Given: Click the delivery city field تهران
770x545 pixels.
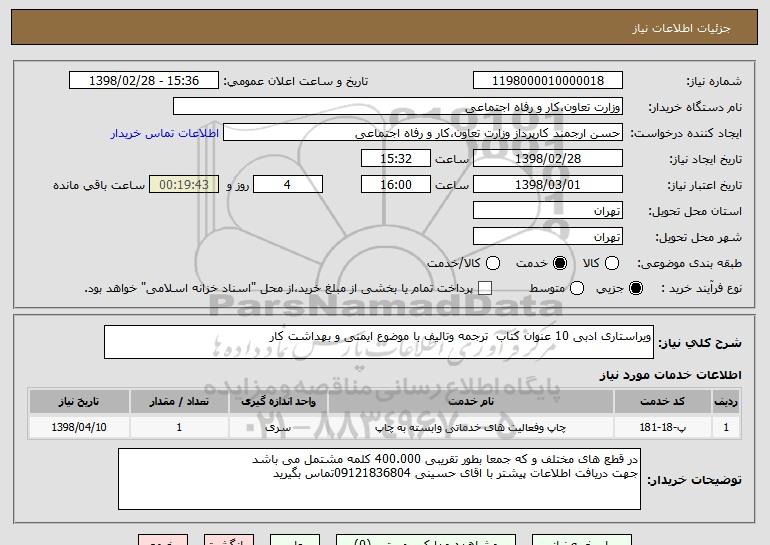Looking at the screenshot, I should click(x=548, y=237).
